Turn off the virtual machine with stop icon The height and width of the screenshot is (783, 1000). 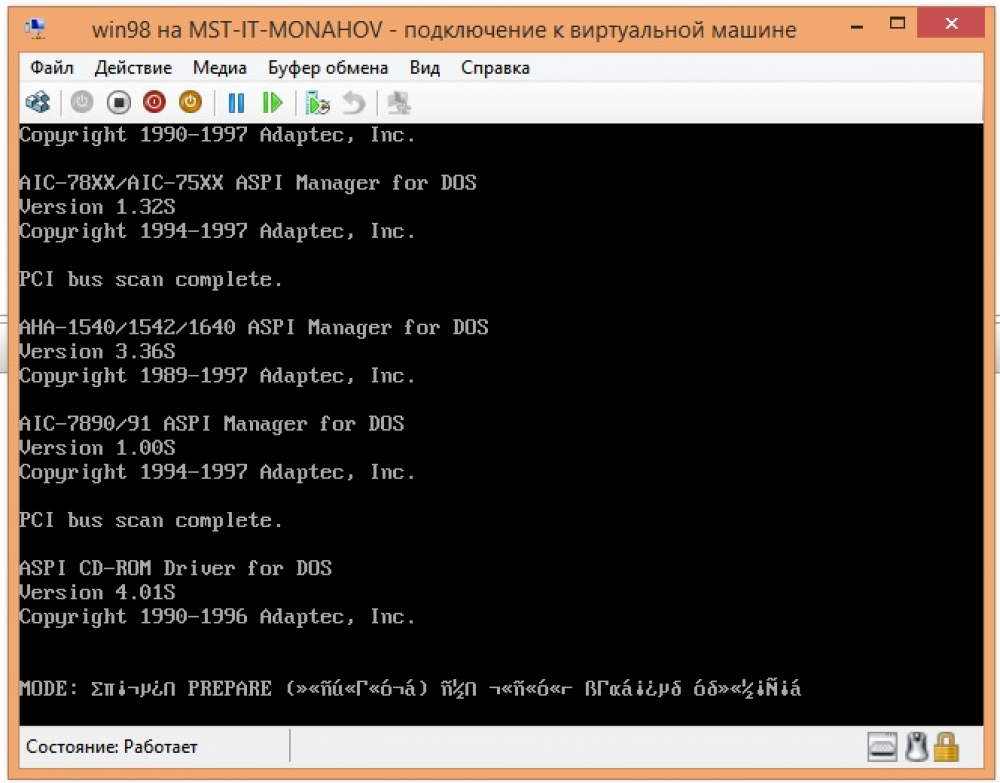click(x=119, y=102)
